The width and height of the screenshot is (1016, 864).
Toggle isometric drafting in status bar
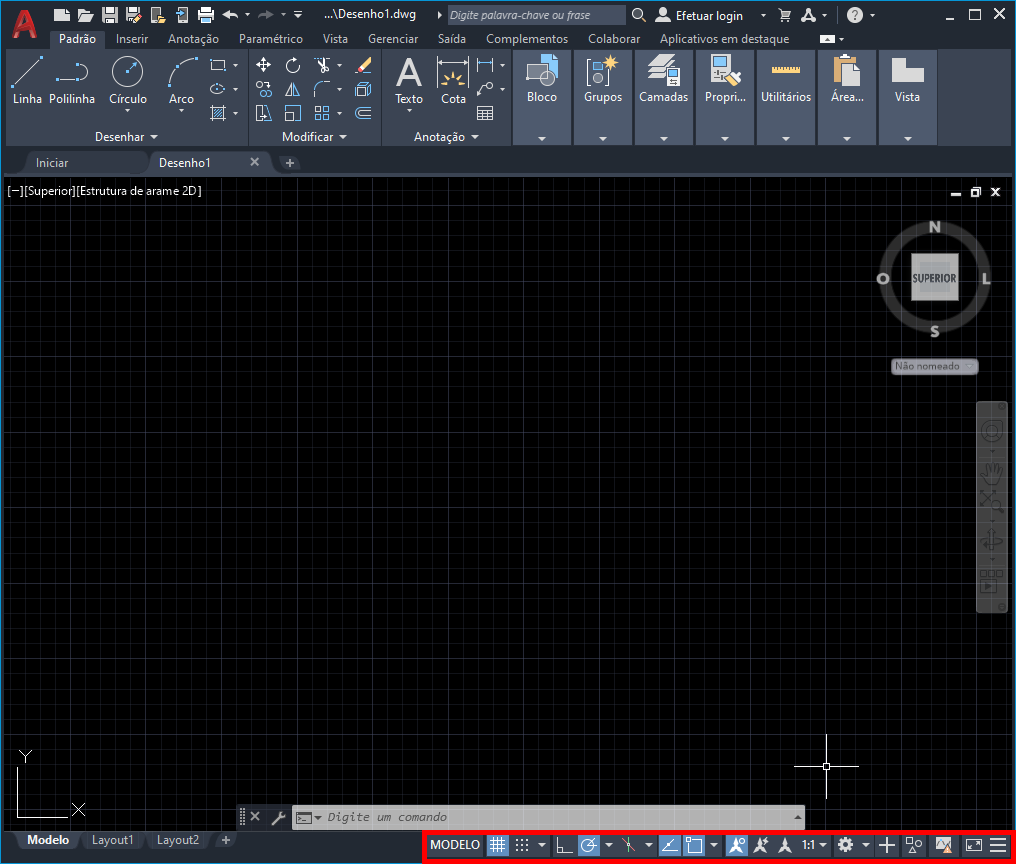tap(629, 845)
